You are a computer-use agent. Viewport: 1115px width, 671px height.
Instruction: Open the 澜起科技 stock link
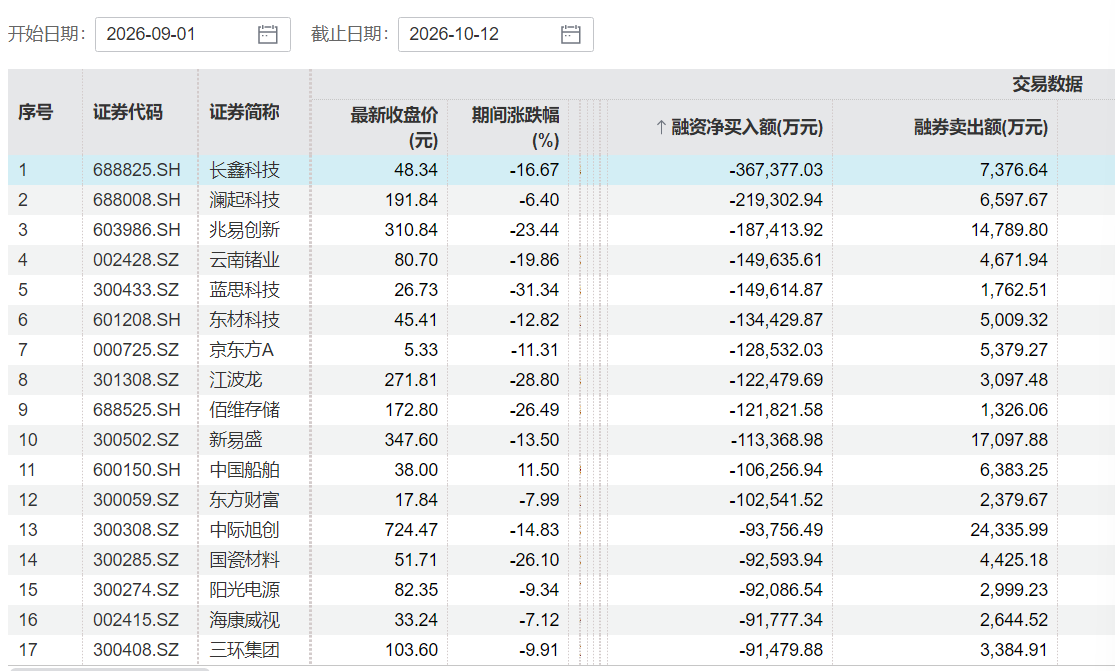(244, 200)
